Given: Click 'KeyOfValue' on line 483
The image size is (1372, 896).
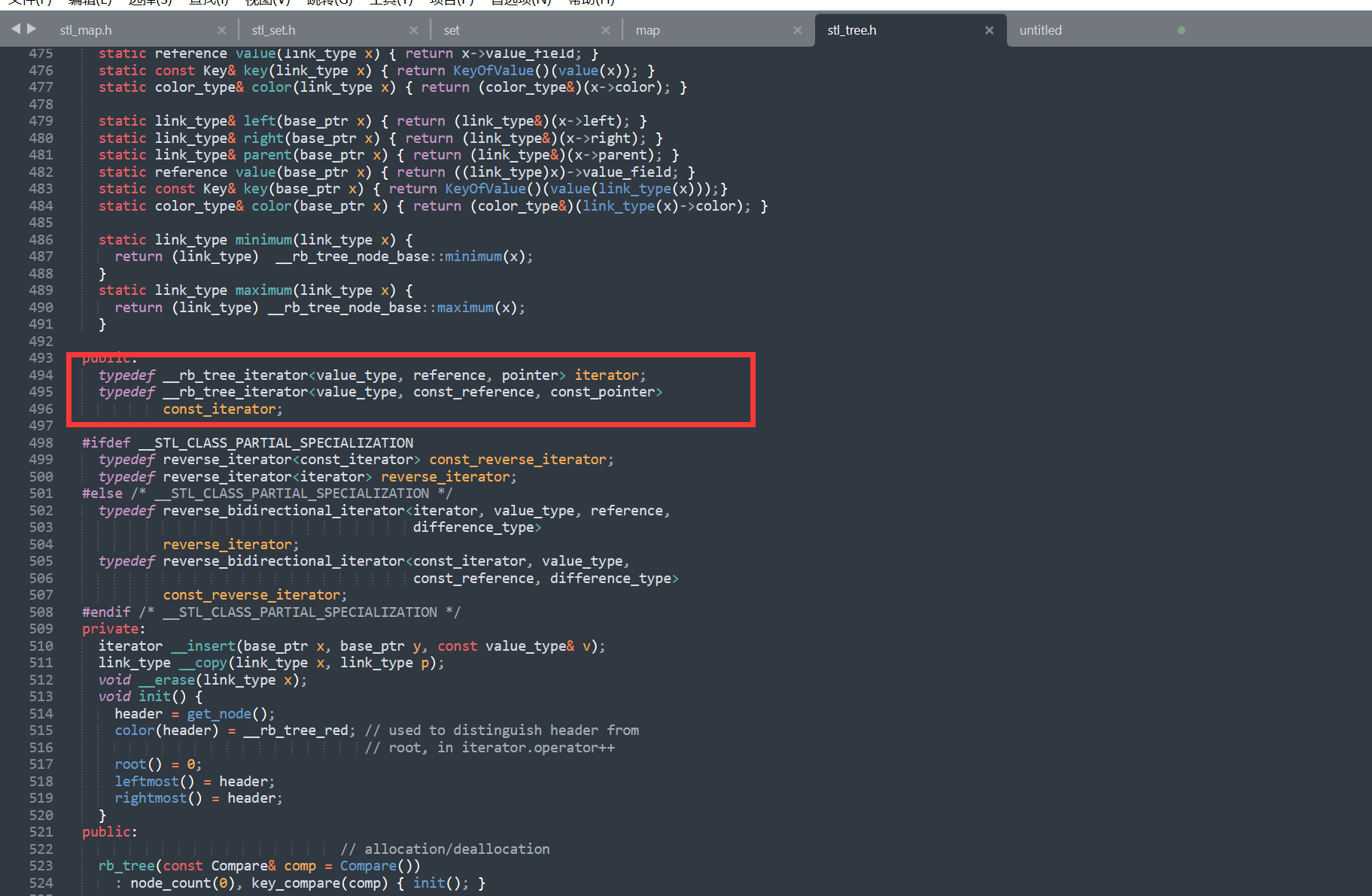Looking at the screenshot, I should pos(485,189).
